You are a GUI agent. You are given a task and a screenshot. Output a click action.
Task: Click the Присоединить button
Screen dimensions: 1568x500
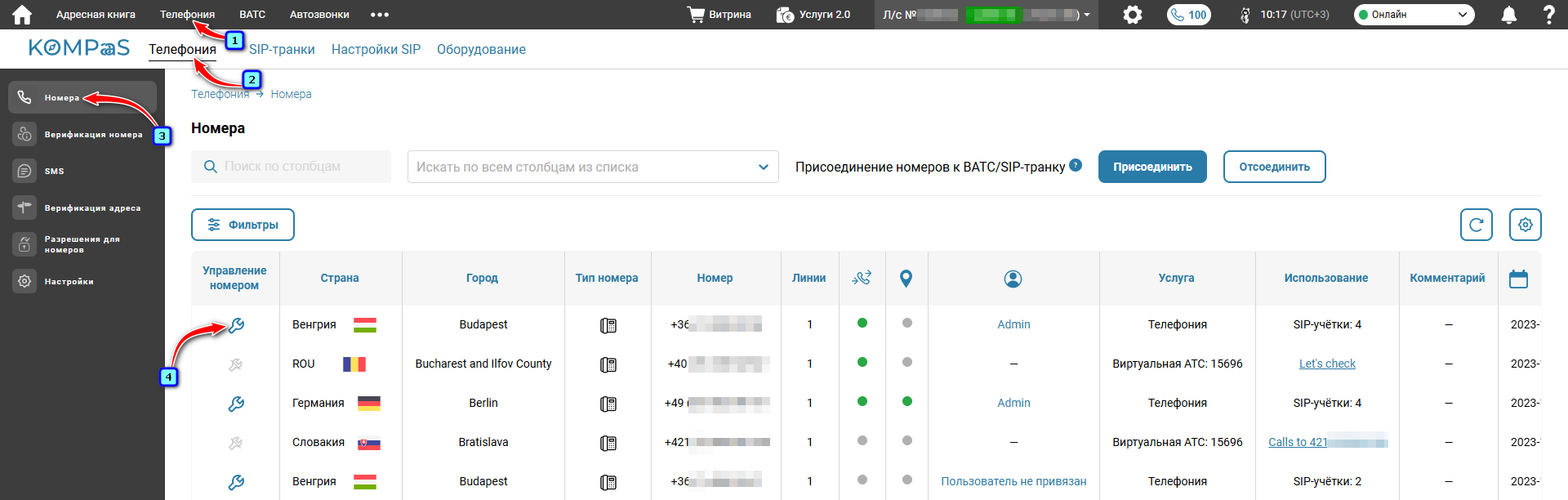coord(1152,167)
